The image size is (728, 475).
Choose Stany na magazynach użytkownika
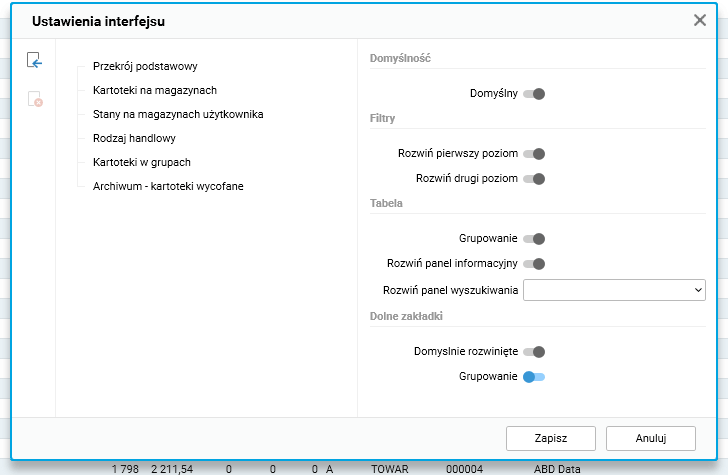(x=178, y=114)
